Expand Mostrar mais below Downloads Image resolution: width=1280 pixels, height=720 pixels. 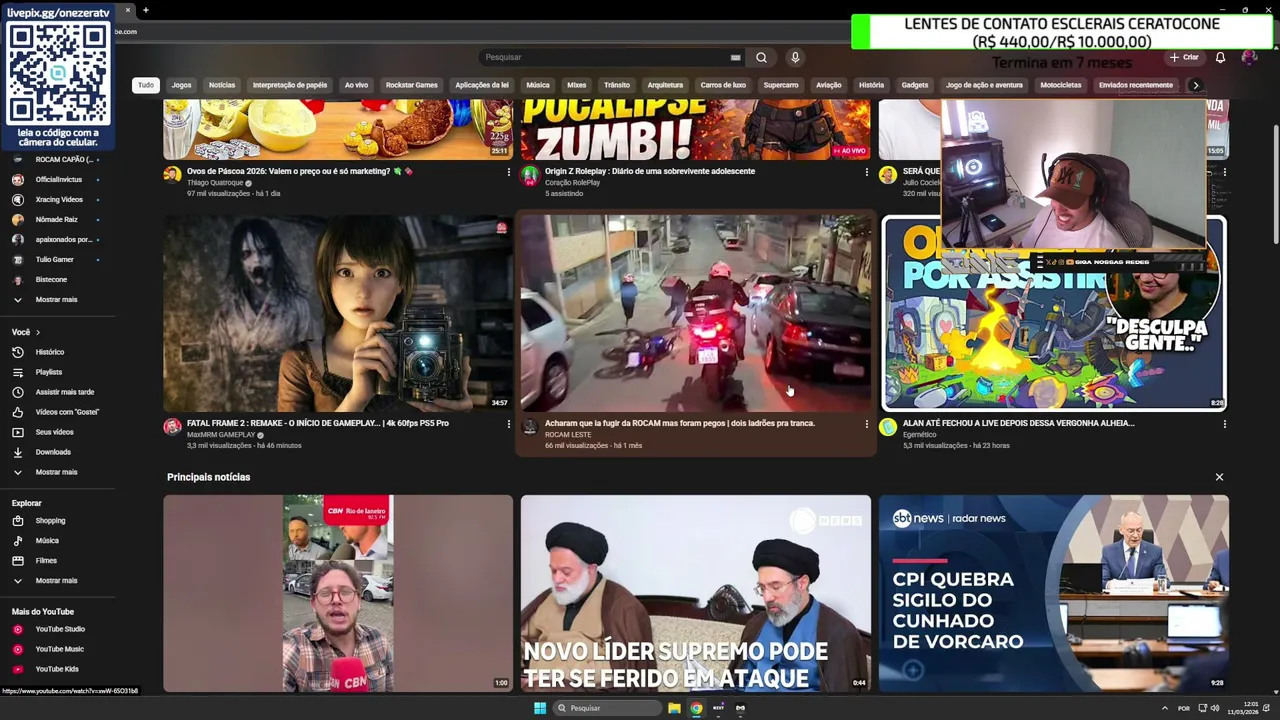coord(56,472)
